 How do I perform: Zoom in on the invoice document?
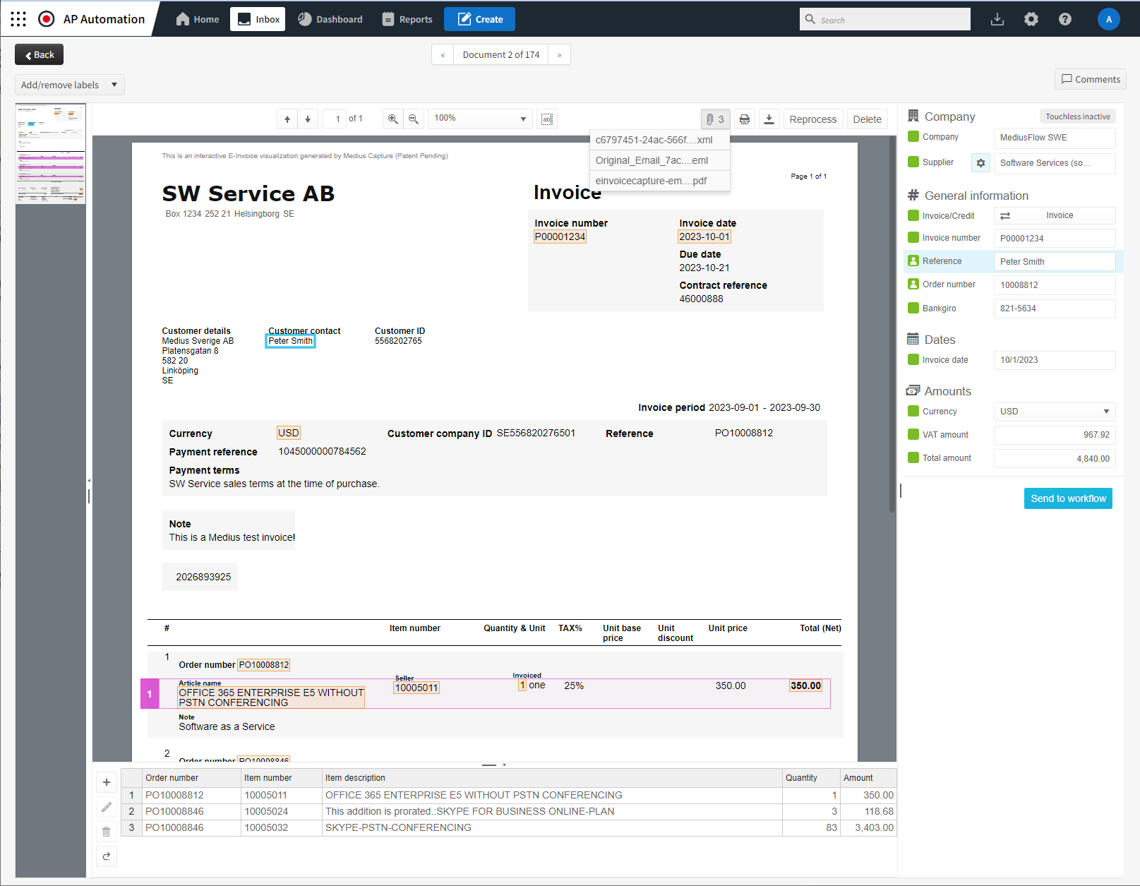tap(393, 119)
